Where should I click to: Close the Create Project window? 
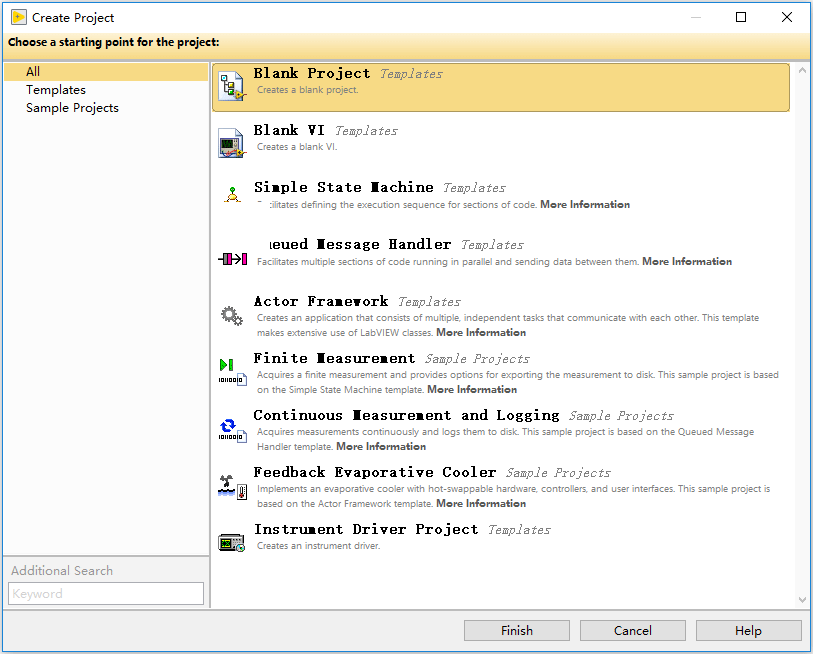tap(787, 17)
